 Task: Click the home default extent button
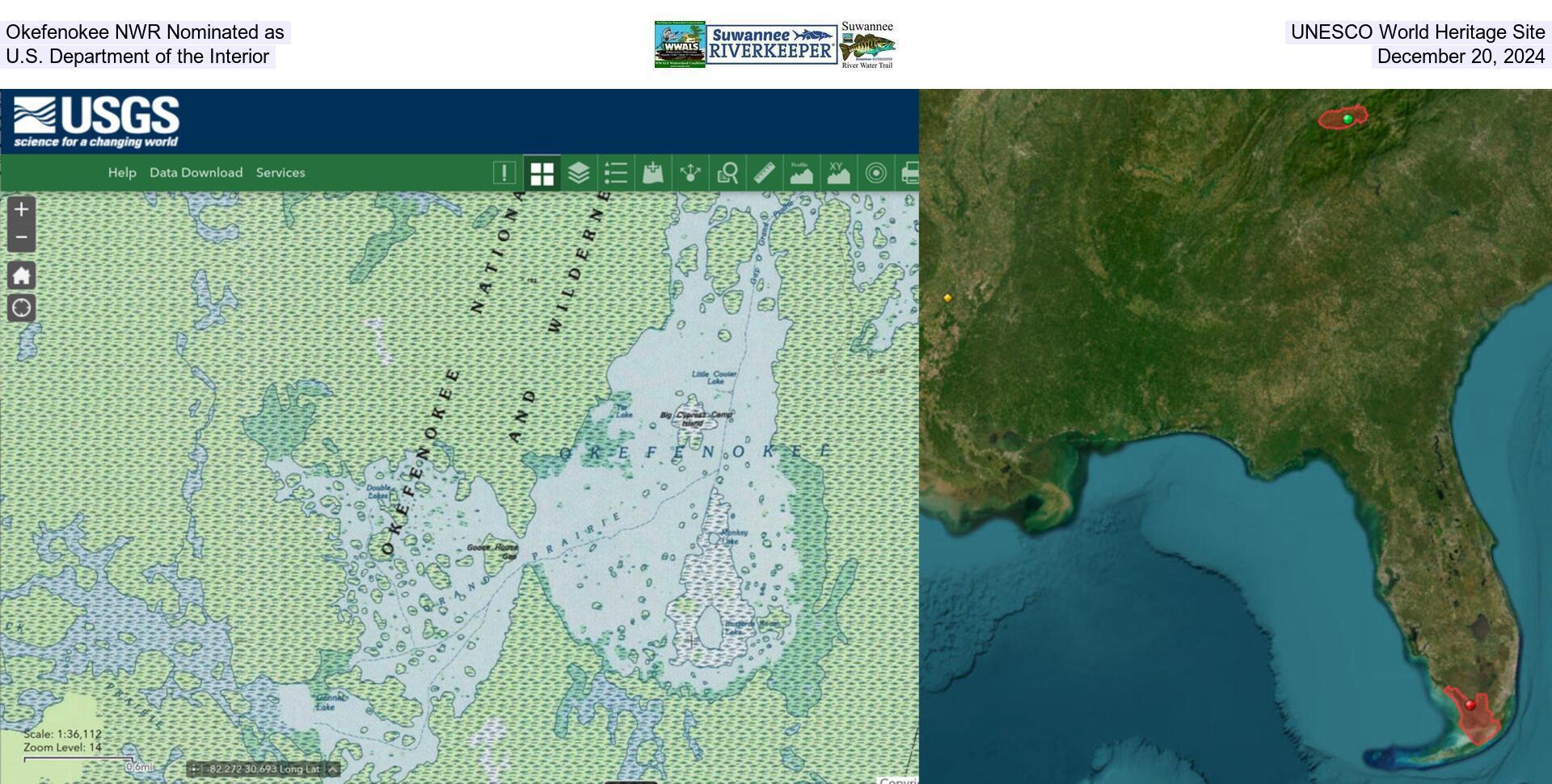click(x=22, y=275)
